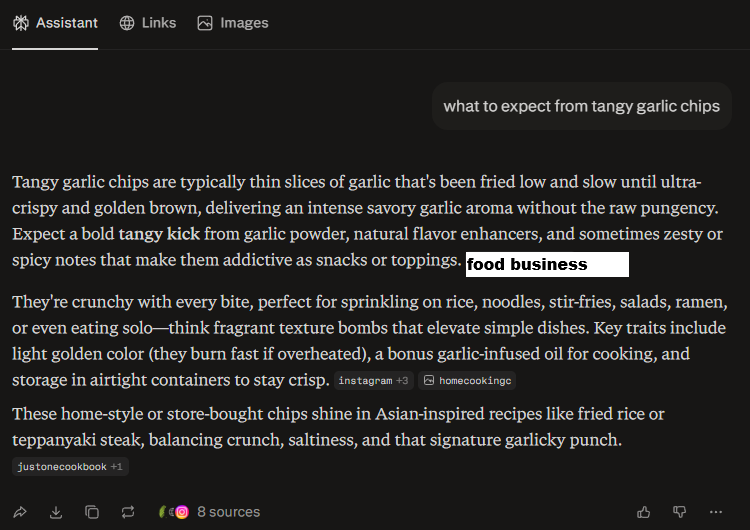
Task: Open the homecookingc citation chip
Action: 468,381
